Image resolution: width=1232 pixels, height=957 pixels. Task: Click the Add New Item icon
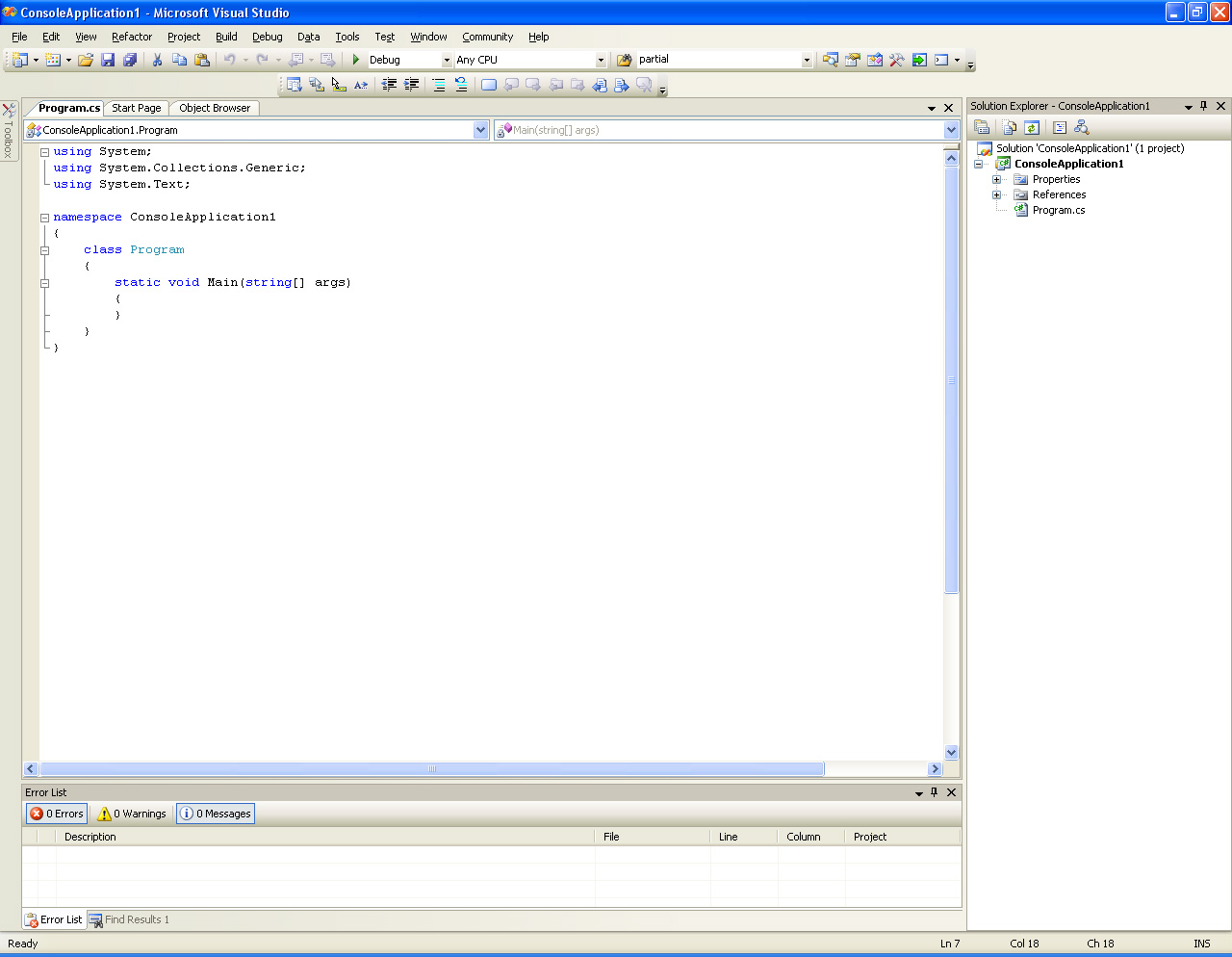pyautogui.click(x=53, y=60)
